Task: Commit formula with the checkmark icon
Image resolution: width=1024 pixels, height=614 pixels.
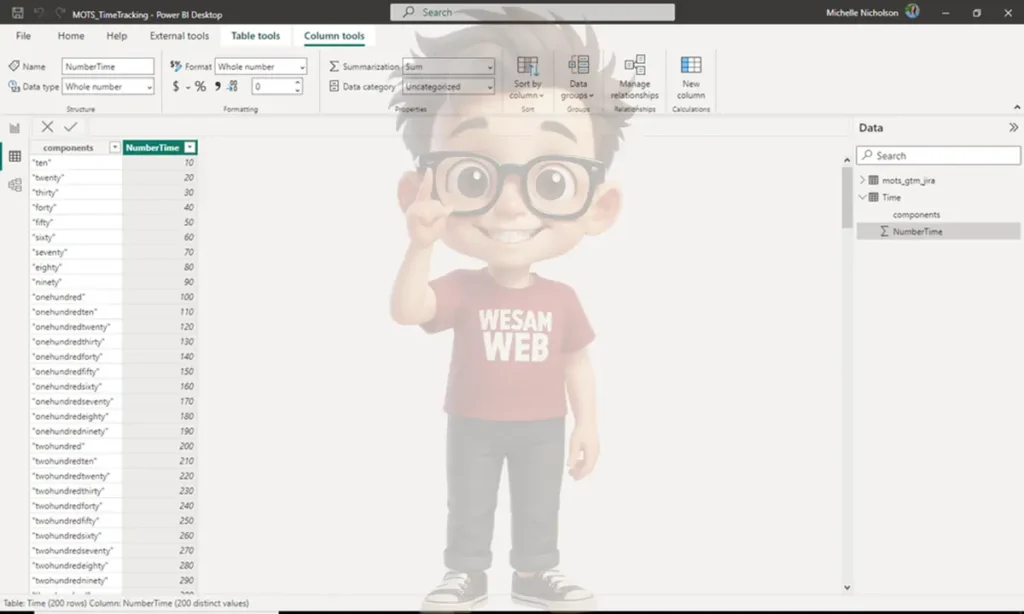Action: click(x=70, y=127)
